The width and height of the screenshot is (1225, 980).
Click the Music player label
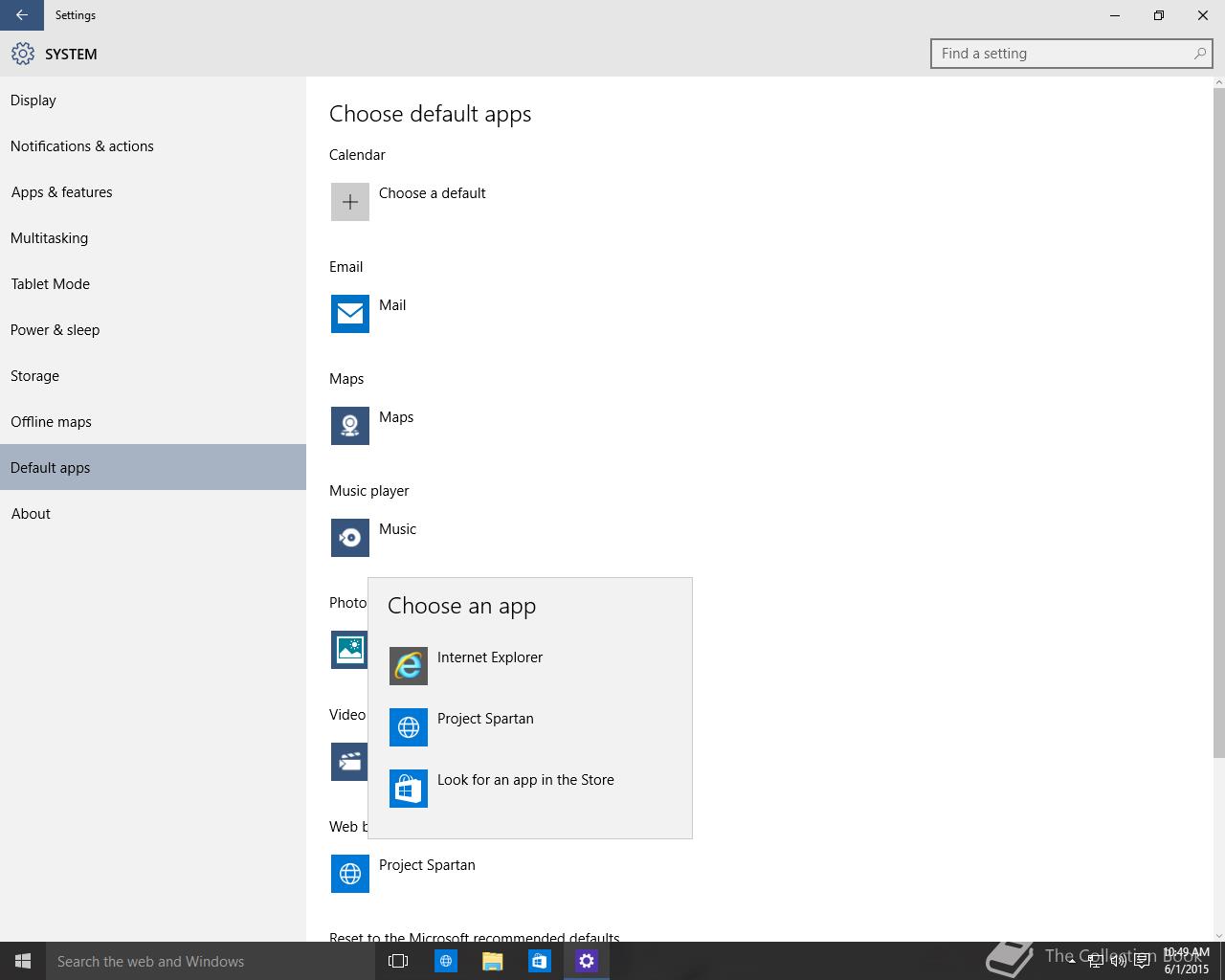pyautogui.click(x=368, y=491)
